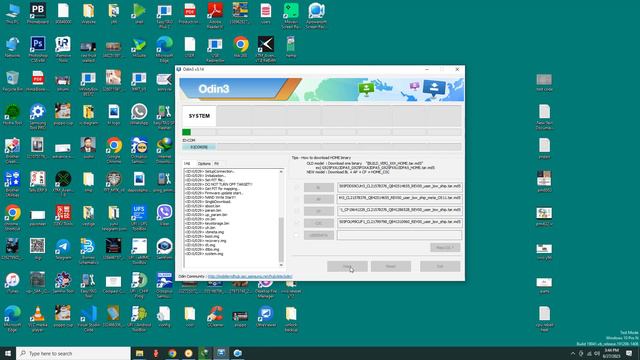The width and height of the screenshot is (640, 360).
Task: Click the AP file path field
Action: click(x=399, y=199)
